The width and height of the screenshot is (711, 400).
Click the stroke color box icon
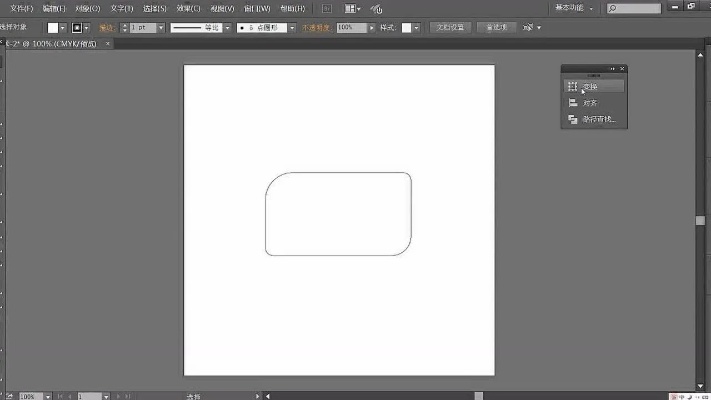coord(77,28)
